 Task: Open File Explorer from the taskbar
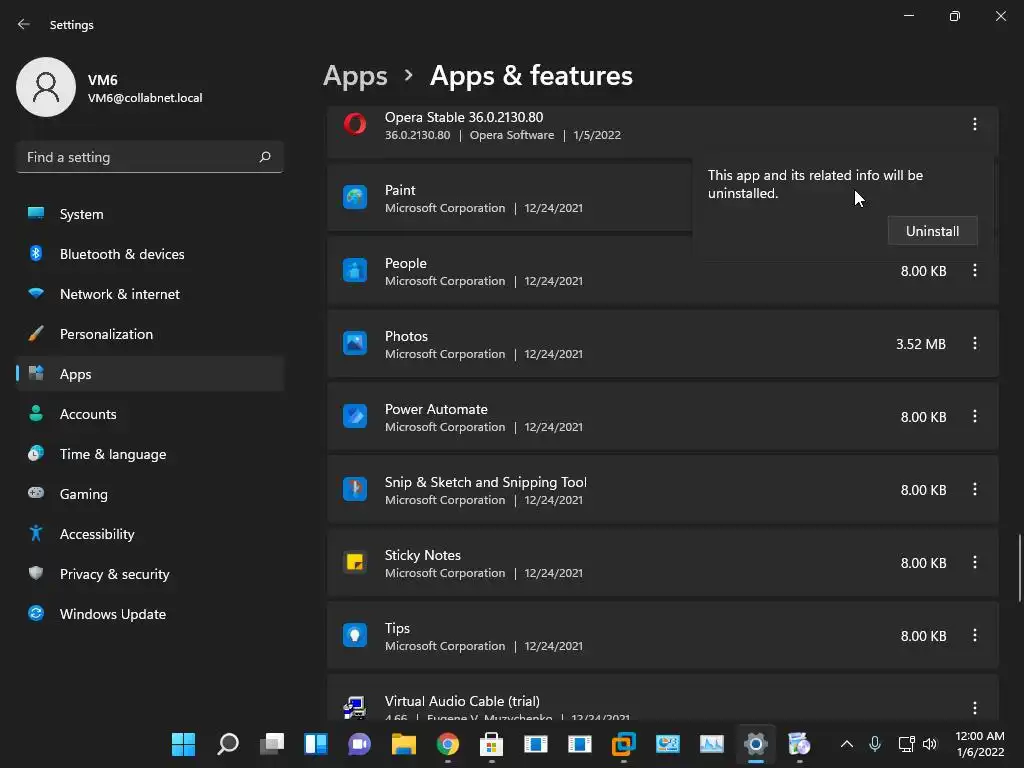click(x=404, y=744)
